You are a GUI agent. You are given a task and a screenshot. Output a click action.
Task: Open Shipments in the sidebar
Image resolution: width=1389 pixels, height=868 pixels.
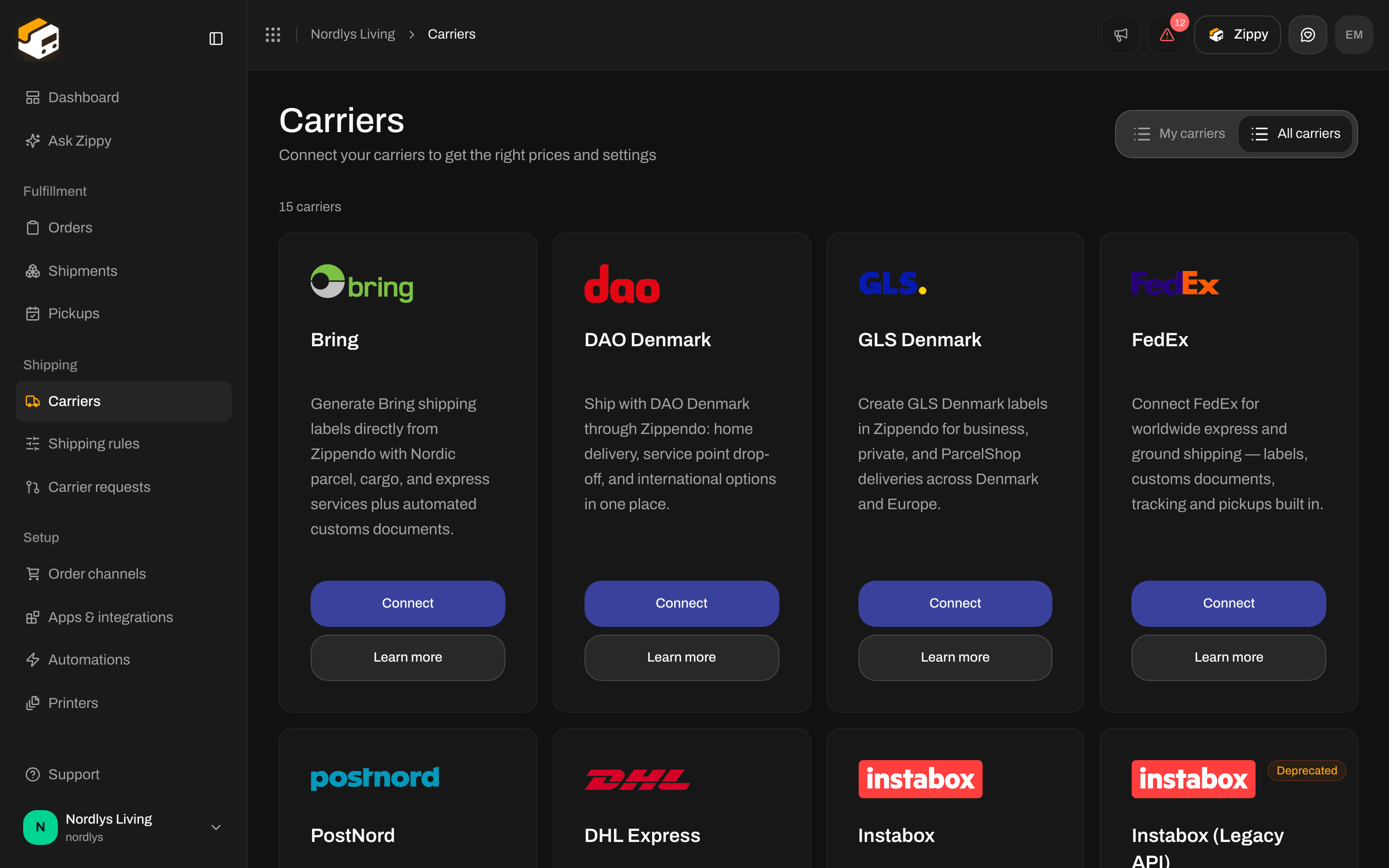(x=123, y=271)
